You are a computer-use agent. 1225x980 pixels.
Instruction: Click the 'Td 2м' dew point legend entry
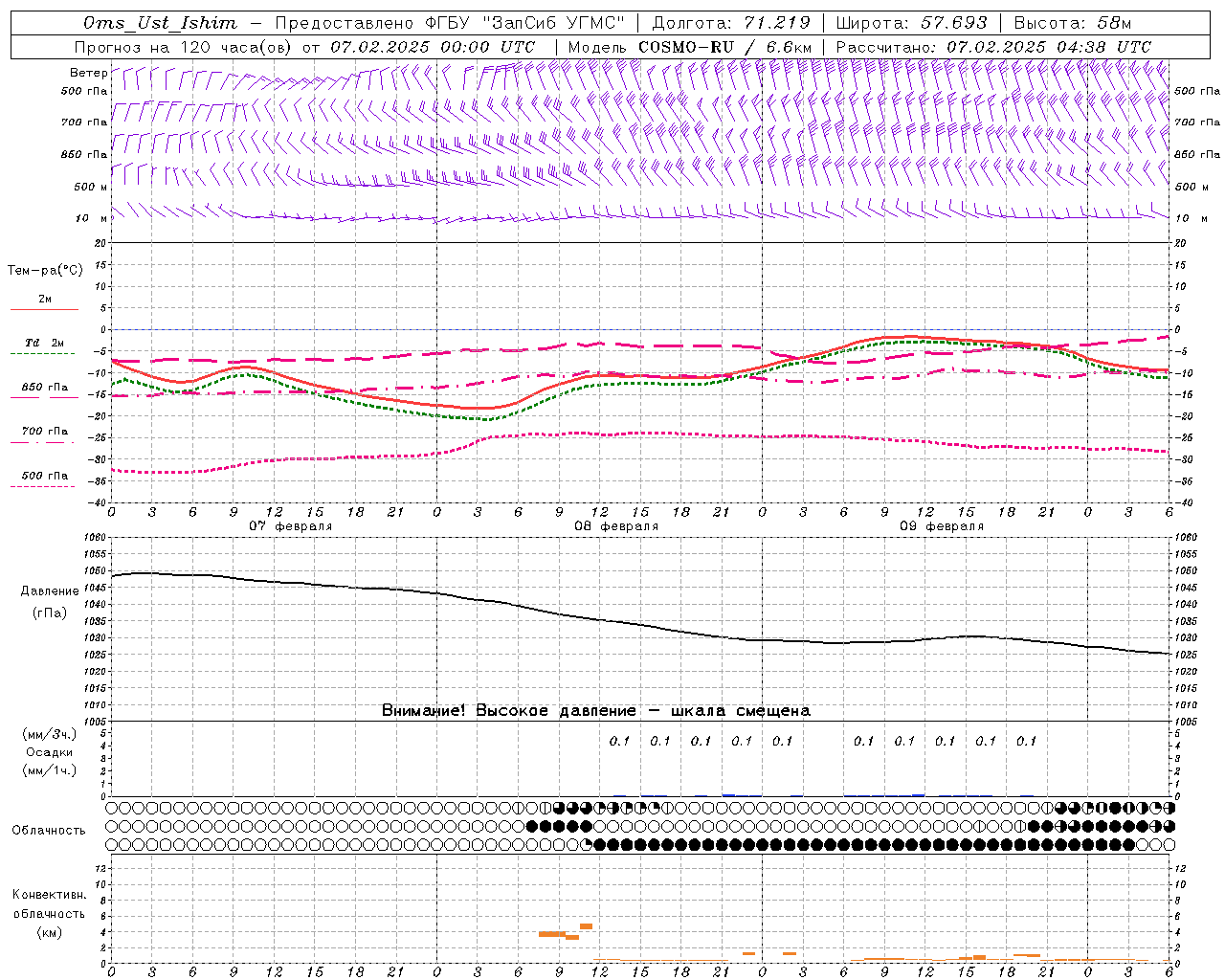[x=44, y=343]
